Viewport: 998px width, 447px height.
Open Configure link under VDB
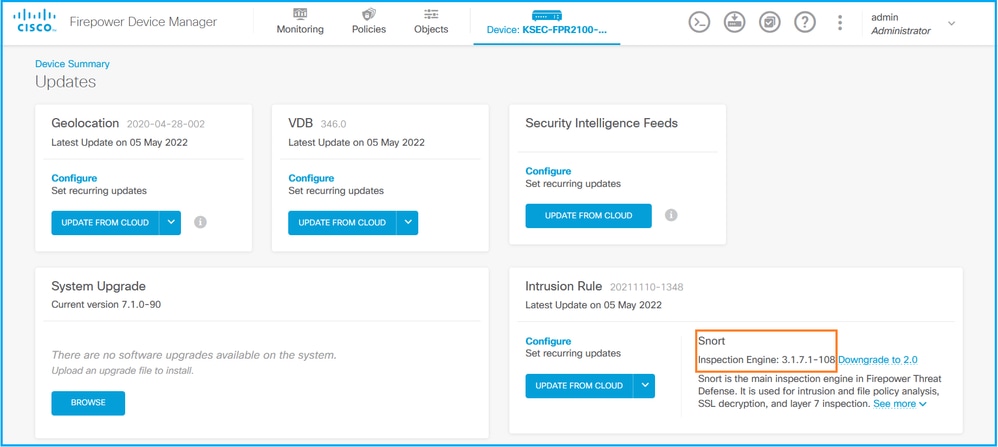[x=311, y=178]
